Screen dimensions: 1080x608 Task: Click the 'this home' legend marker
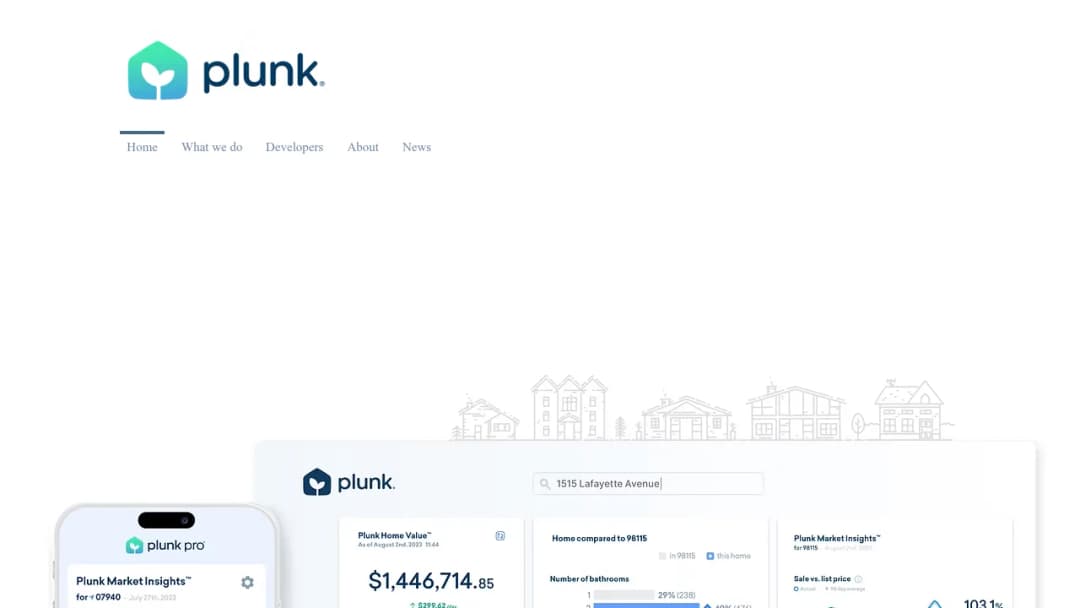pos(710,556)
